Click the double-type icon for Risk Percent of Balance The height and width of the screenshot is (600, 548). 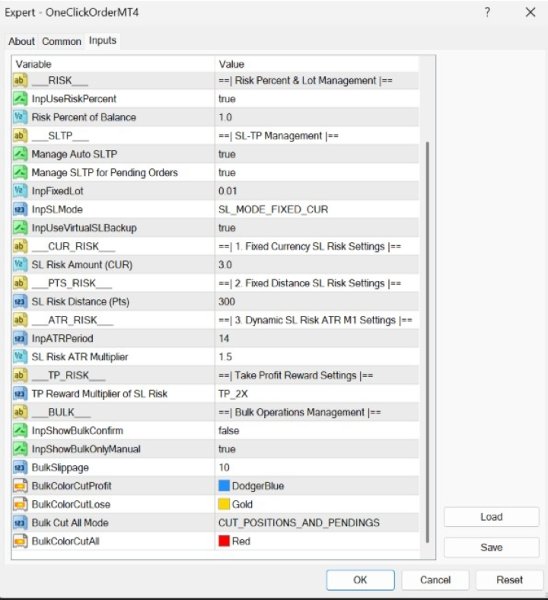(20, 117)
